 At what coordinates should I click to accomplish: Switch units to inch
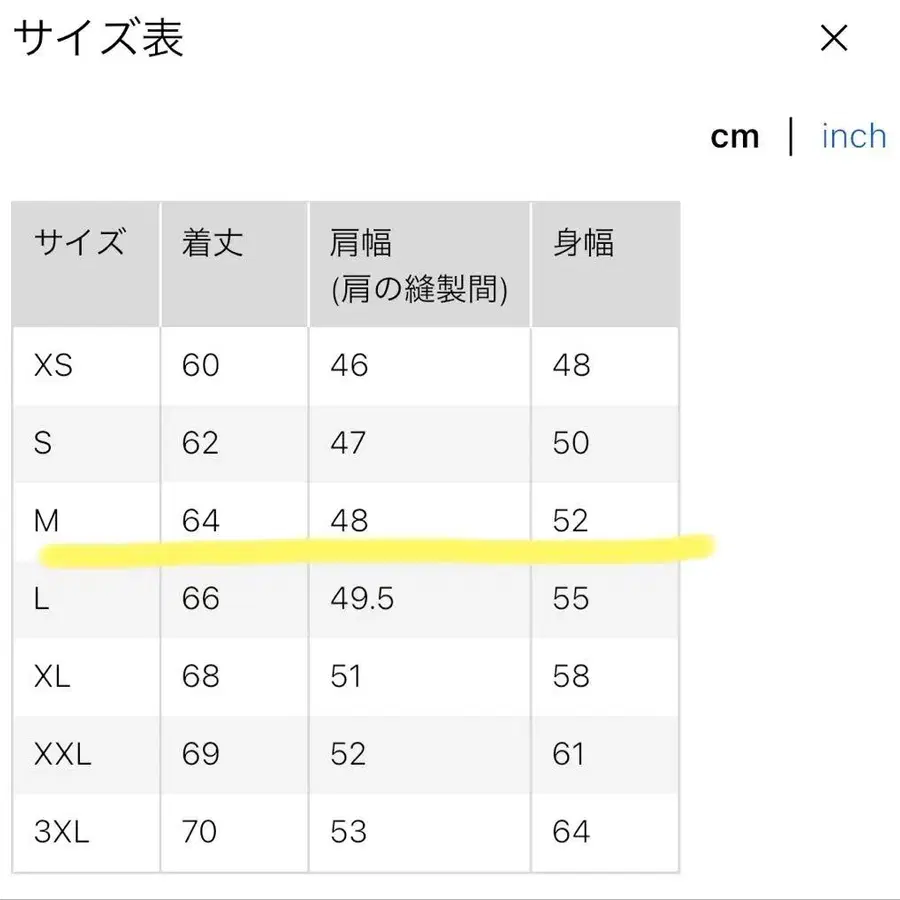pos(853,136)
